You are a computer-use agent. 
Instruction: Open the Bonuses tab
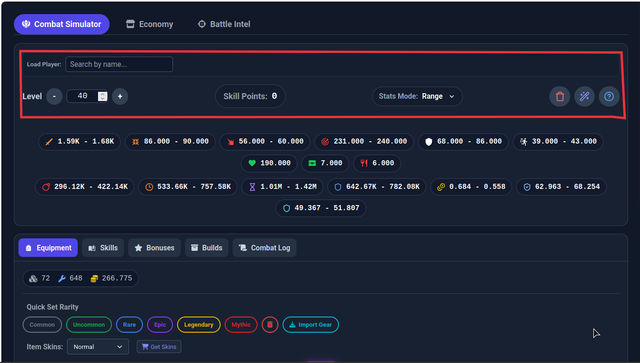(x=154, y=248)
